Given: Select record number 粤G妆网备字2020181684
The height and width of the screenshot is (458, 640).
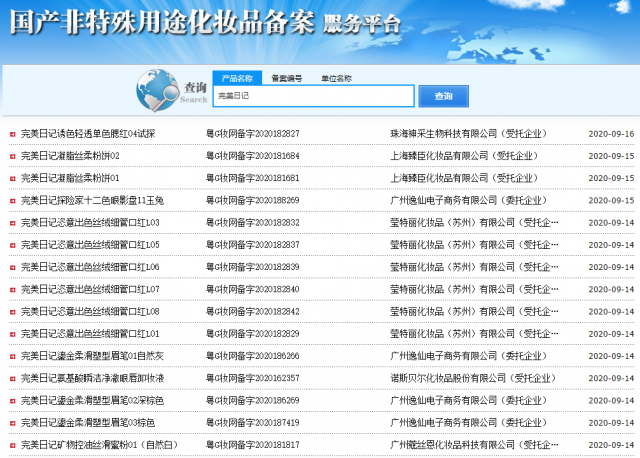Looking at the screenshot, I should tap(253, 156).
